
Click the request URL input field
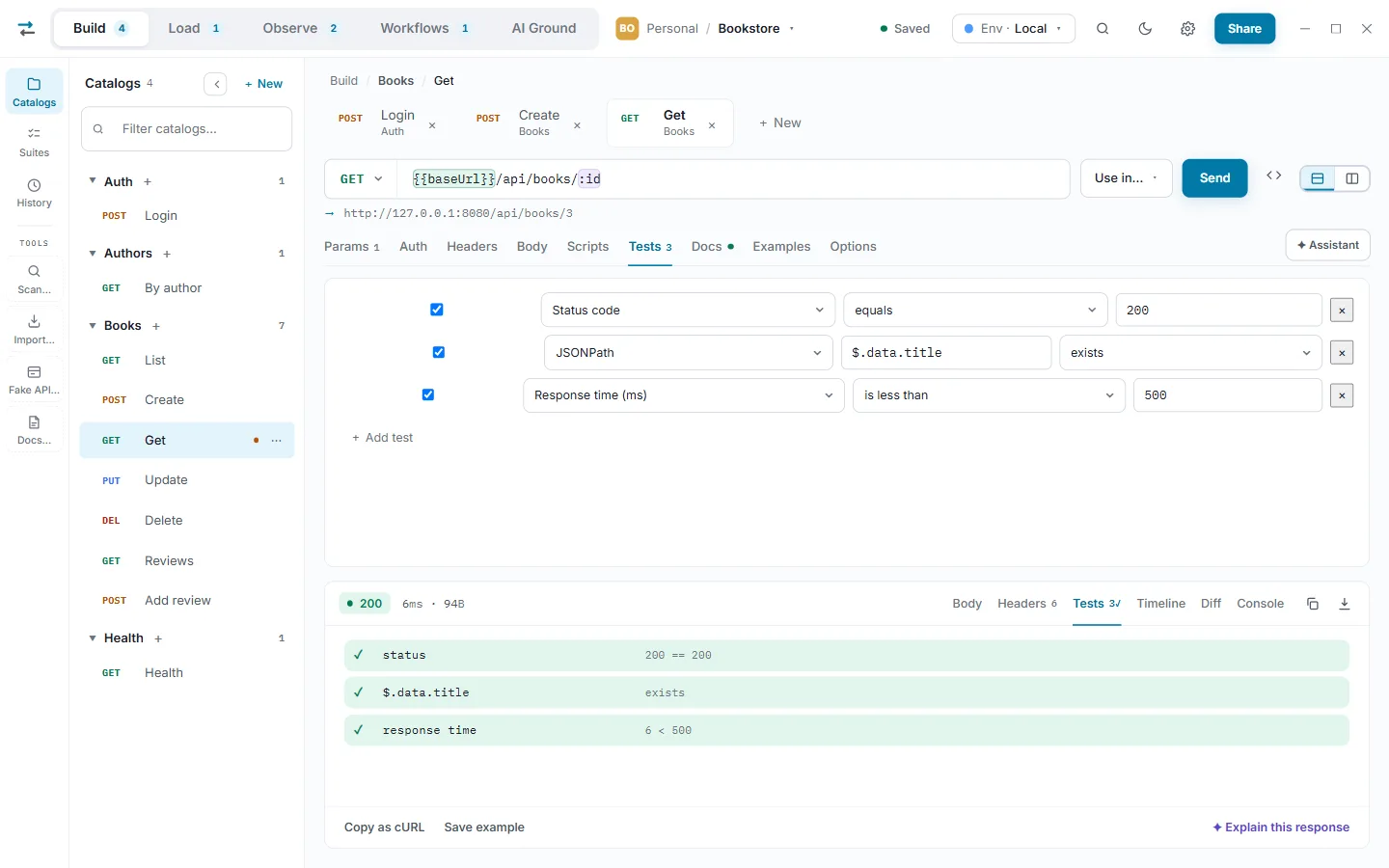tap(734, 179)
